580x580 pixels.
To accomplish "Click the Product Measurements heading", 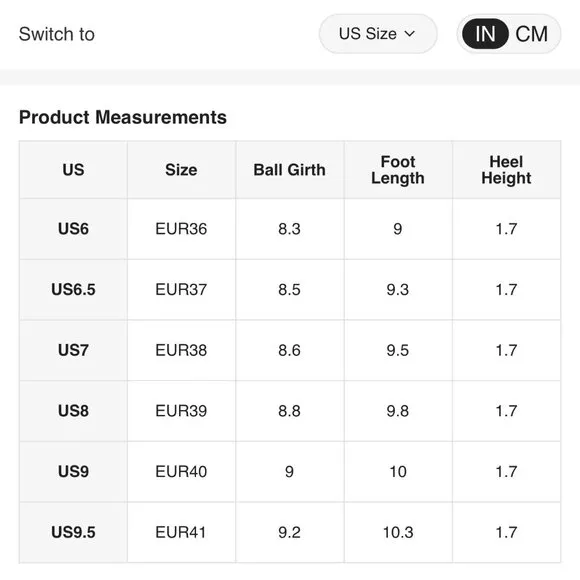I will pos(123,117).
